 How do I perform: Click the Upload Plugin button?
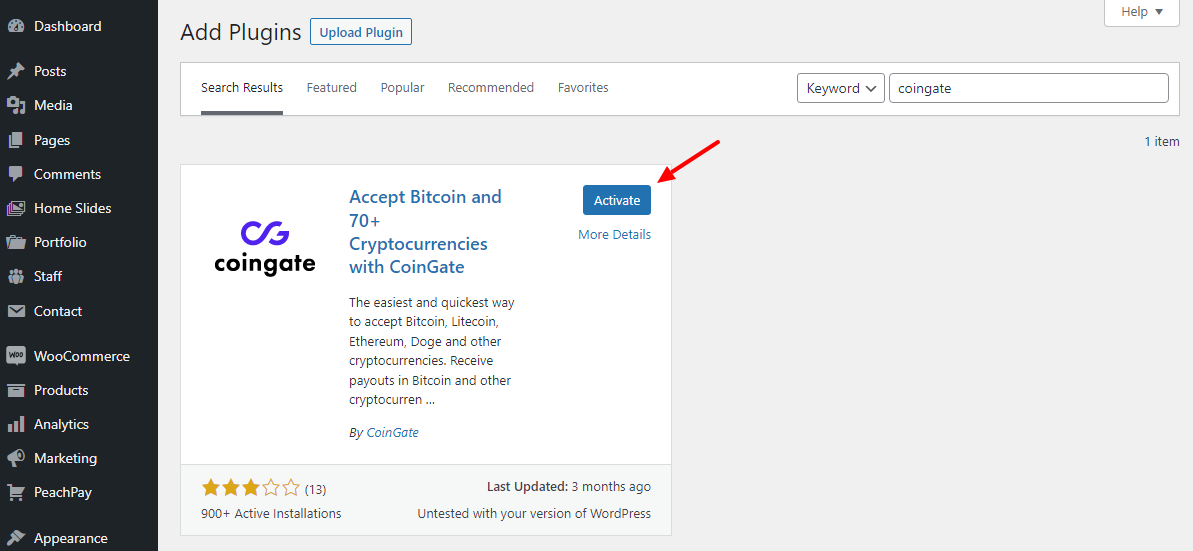click(360, 32)
